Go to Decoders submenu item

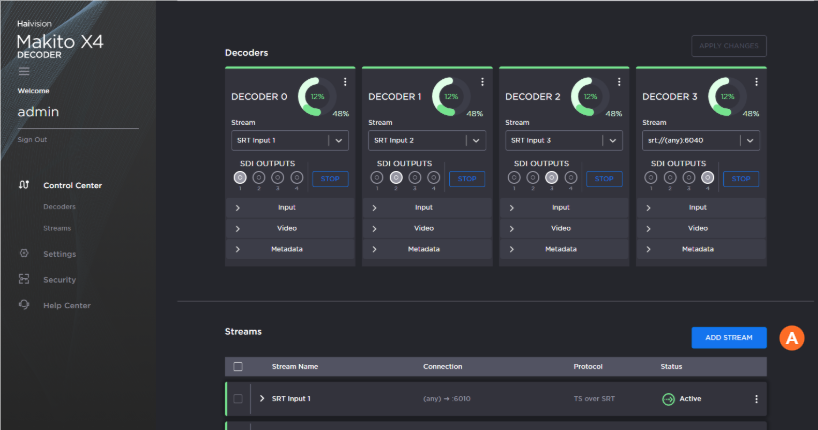[59, 207]
